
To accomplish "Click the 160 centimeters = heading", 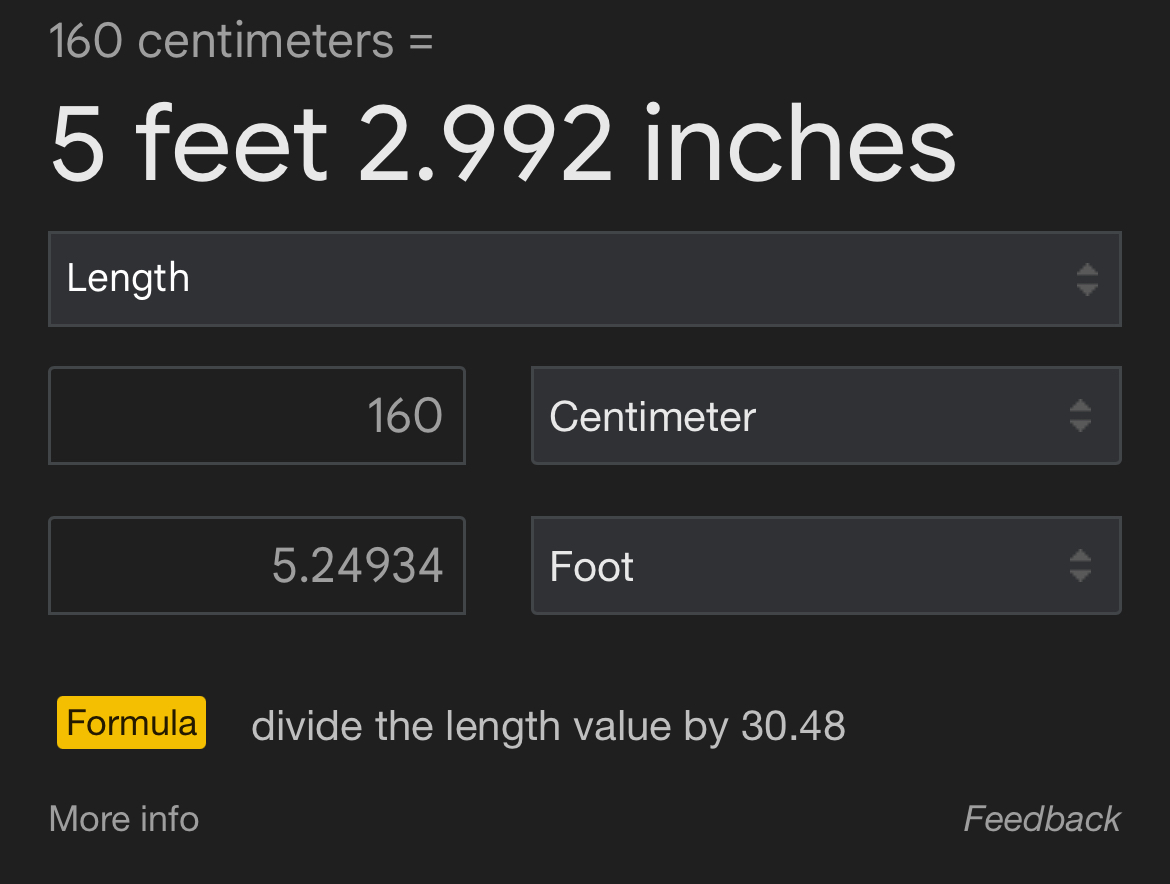I will pos(240,40).
